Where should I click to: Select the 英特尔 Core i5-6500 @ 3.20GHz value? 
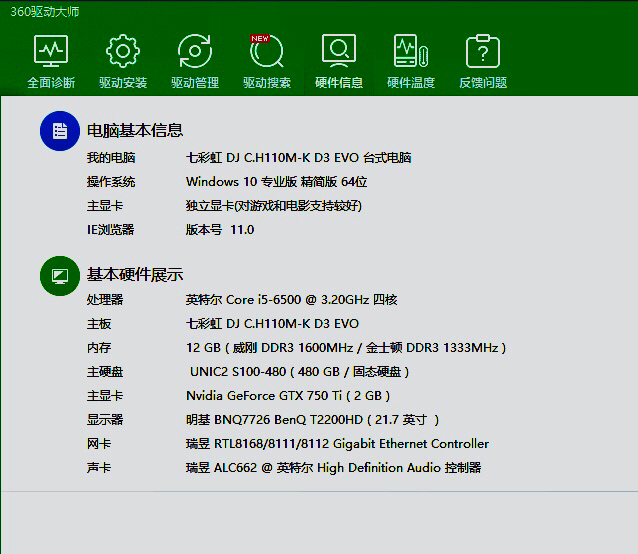[292, 300]
